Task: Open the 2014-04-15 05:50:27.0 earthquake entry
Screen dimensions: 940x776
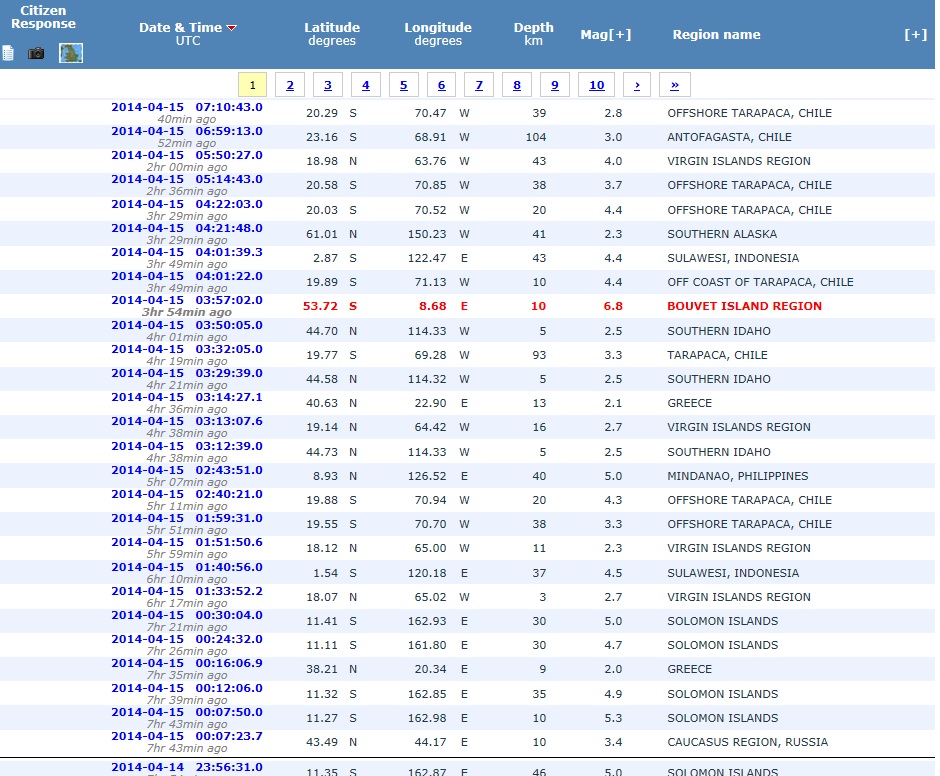Action: (187, 155)
